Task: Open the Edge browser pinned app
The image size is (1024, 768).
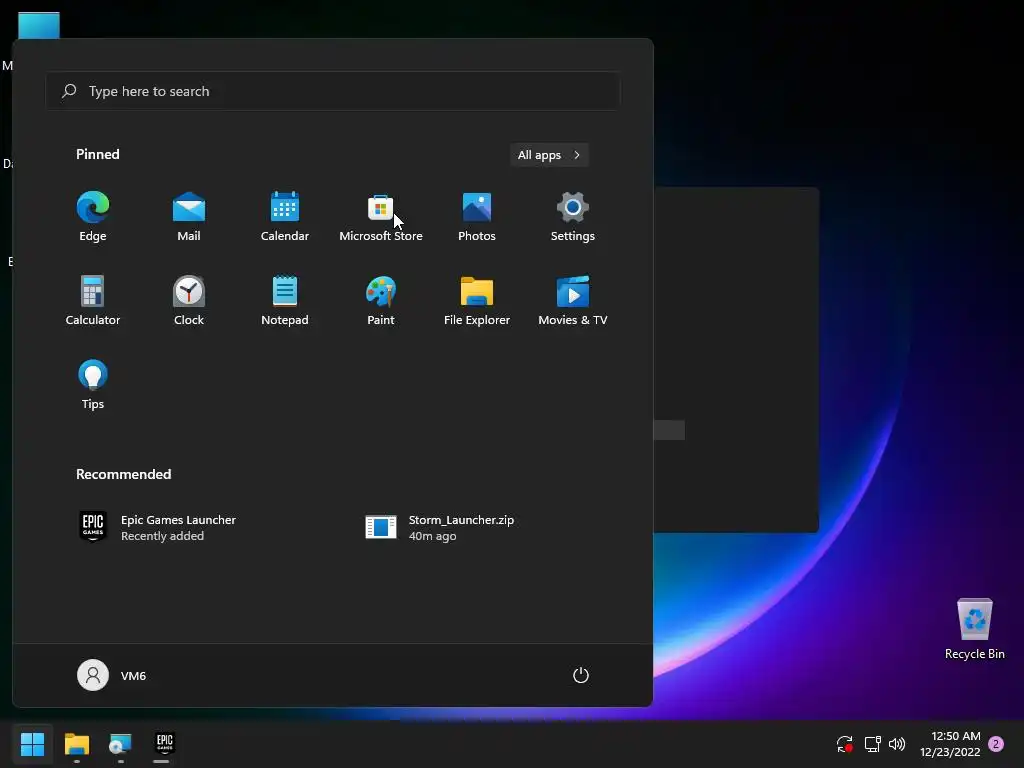Action: tap(93, 217)
